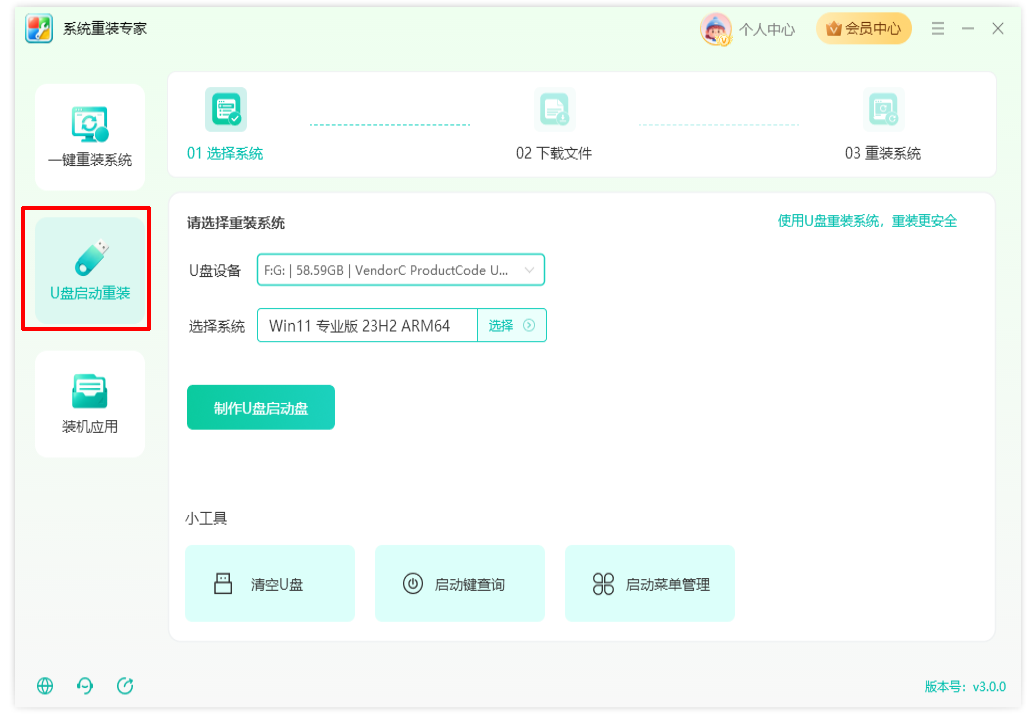1033x721 pixels.
Task: Open 个人中心 personal center
Action: (x=767, y=29)
